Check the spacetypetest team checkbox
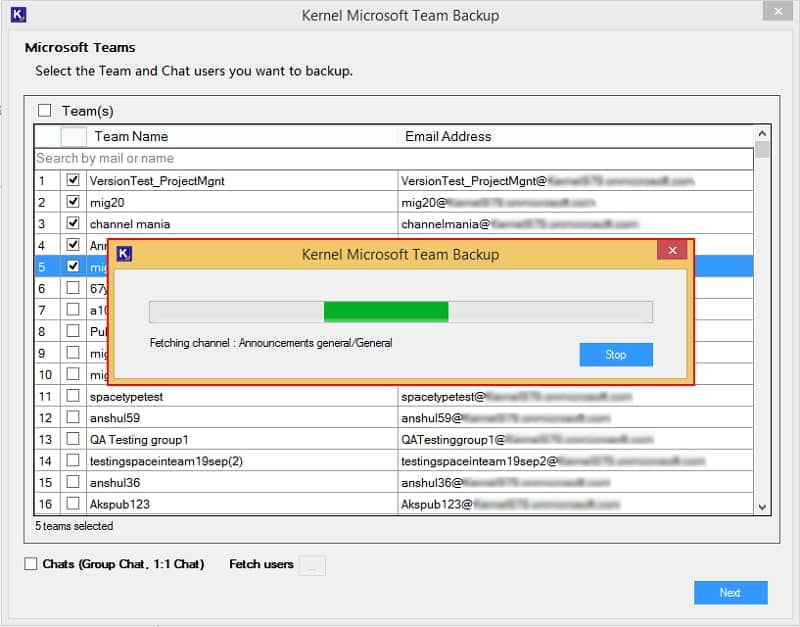The image size is (800, 627). pyautogui.click(x=73, y=395)
